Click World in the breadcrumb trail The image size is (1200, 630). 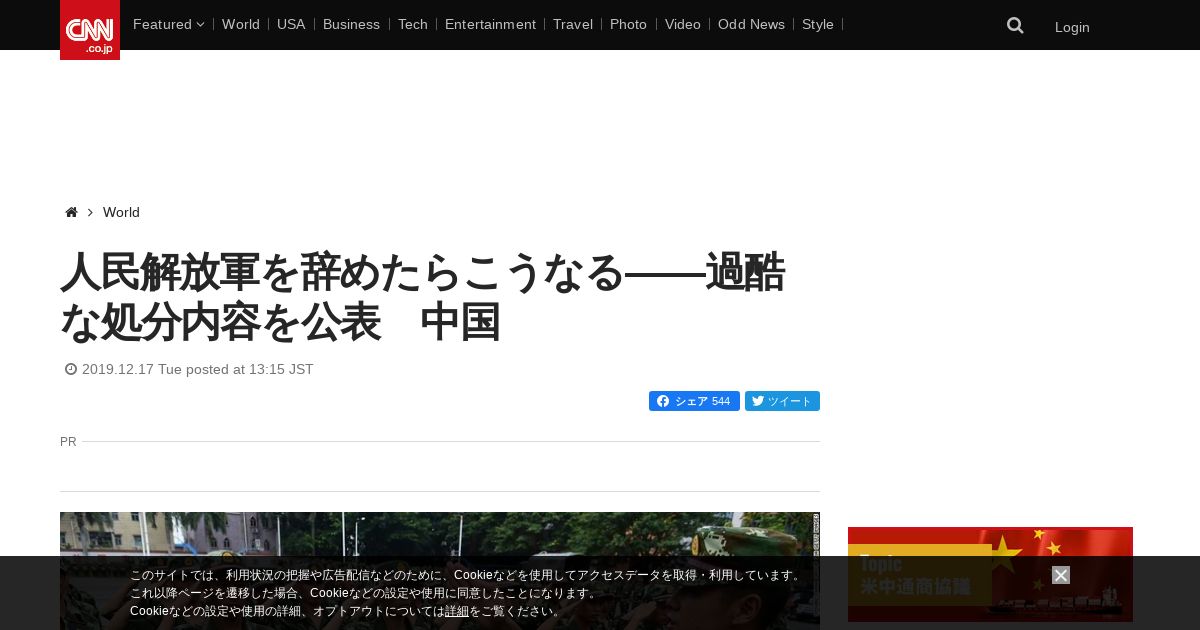[x=121, y=212]
